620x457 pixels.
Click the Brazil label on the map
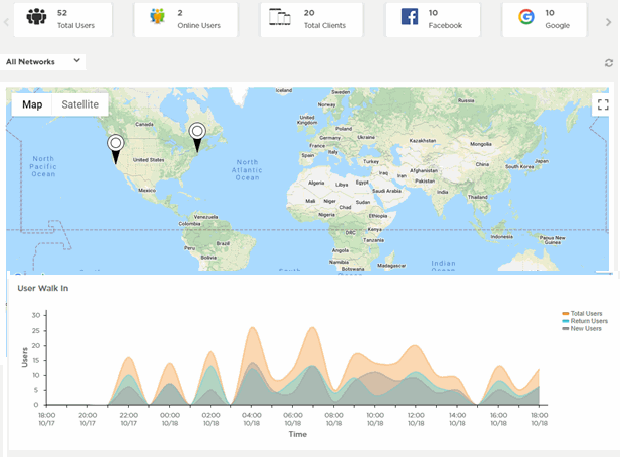point(223,243)
